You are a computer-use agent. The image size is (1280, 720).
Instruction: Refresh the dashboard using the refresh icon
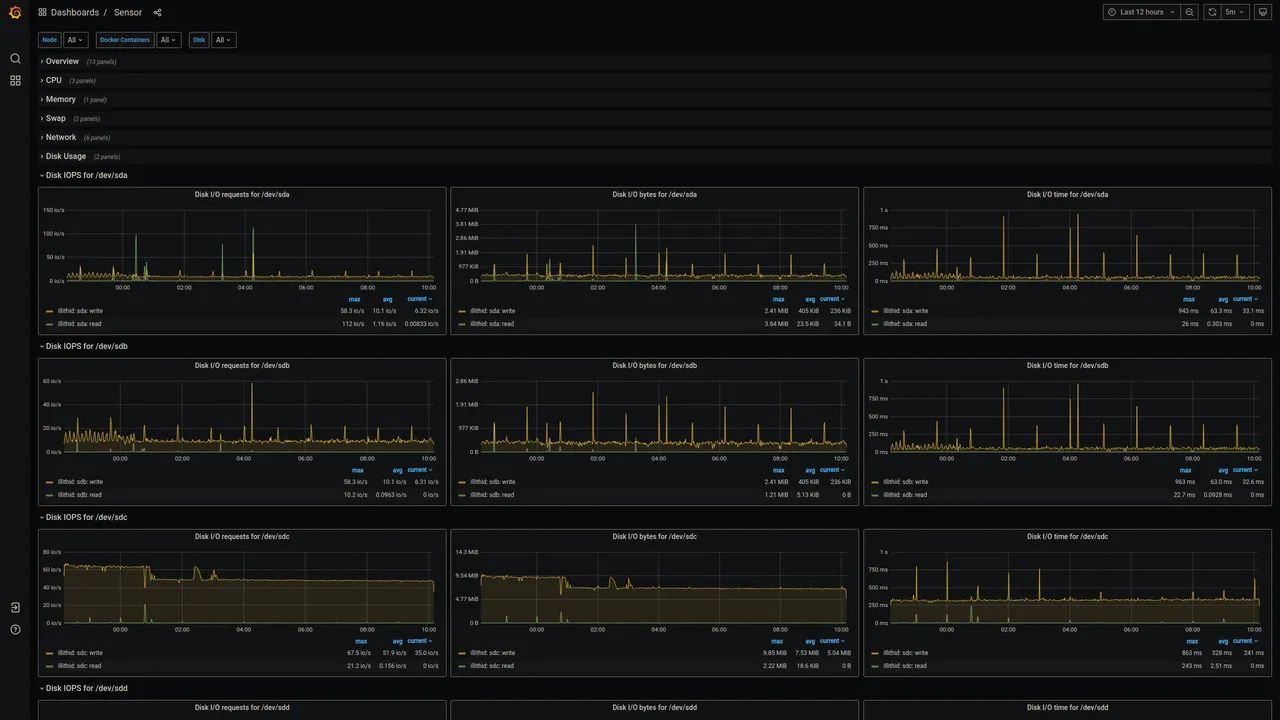tap(1212, 12)
